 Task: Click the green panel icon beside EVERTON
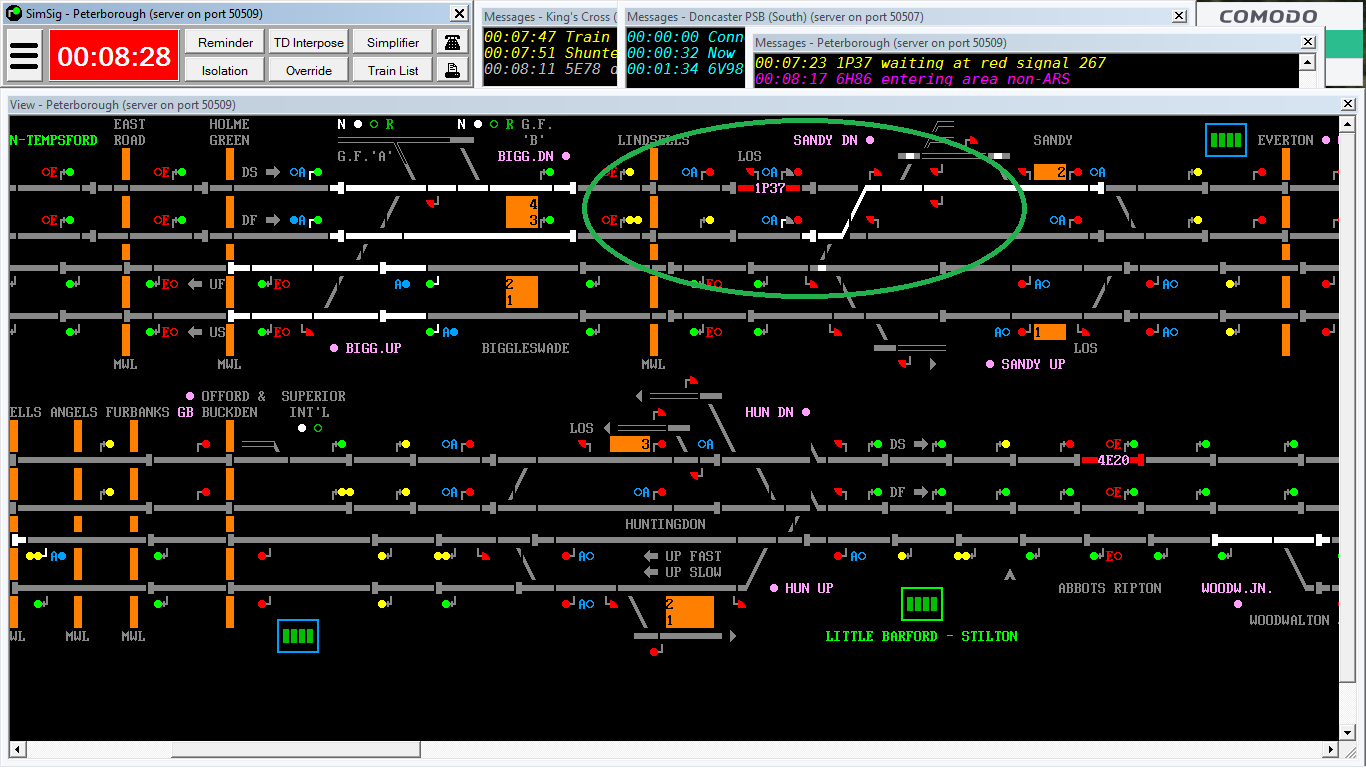(x=1226, y=140)
